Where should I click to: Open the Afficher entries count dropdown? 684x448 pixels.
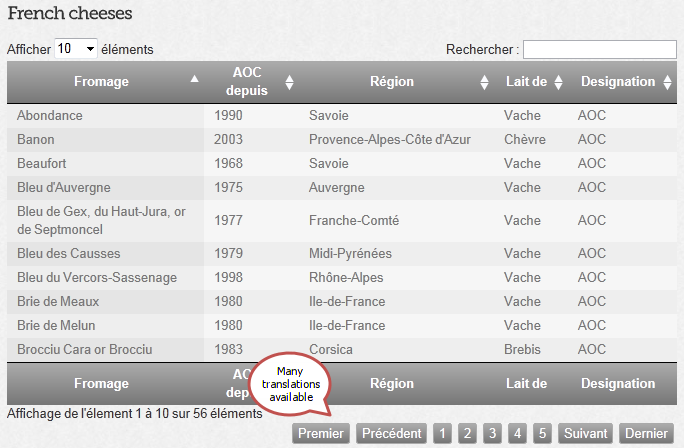pyautogui.click(x=75, y=48)
